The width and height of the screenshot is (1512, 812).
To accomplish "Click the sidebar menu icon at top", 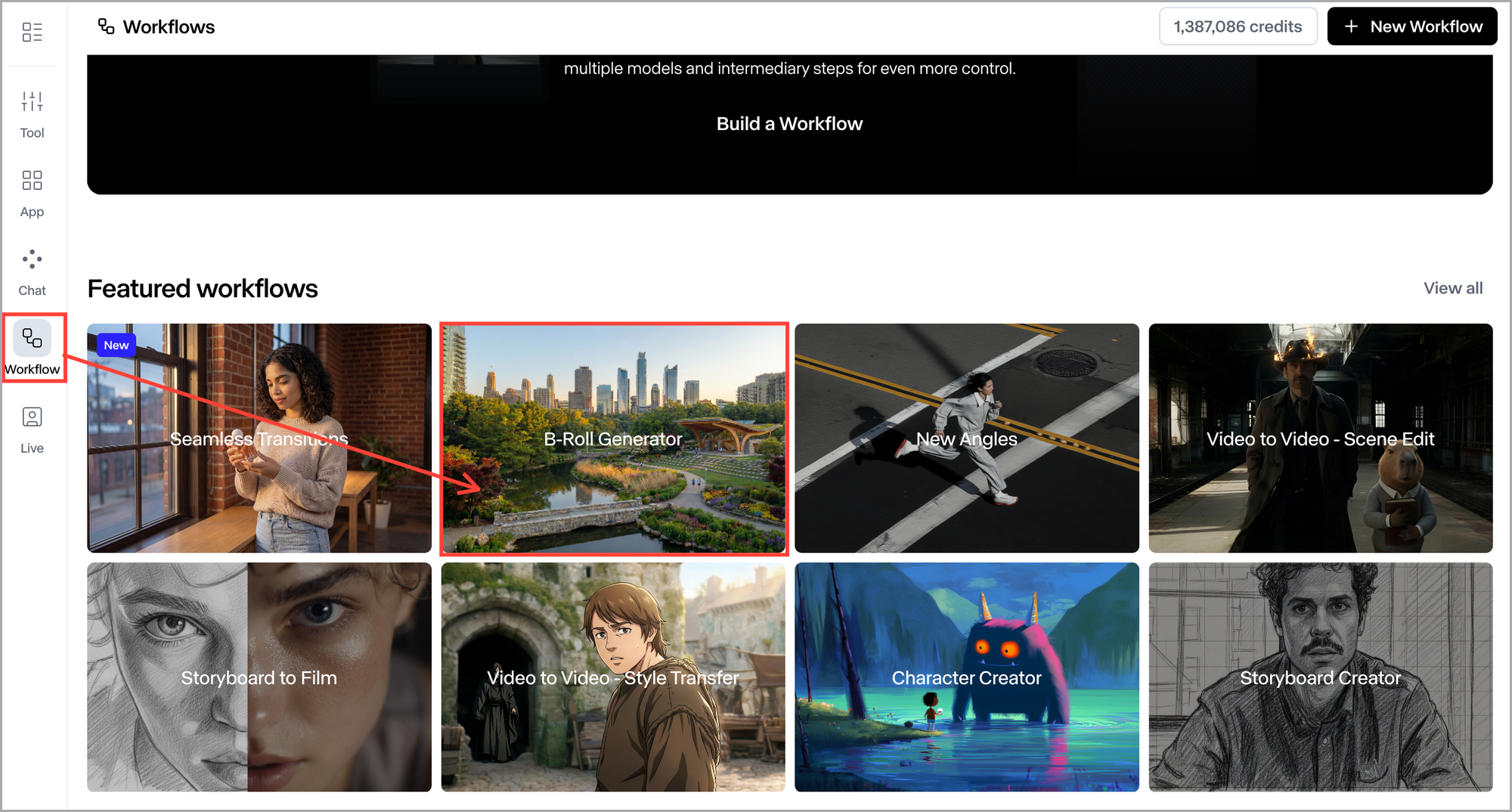I will pos(32,32).
